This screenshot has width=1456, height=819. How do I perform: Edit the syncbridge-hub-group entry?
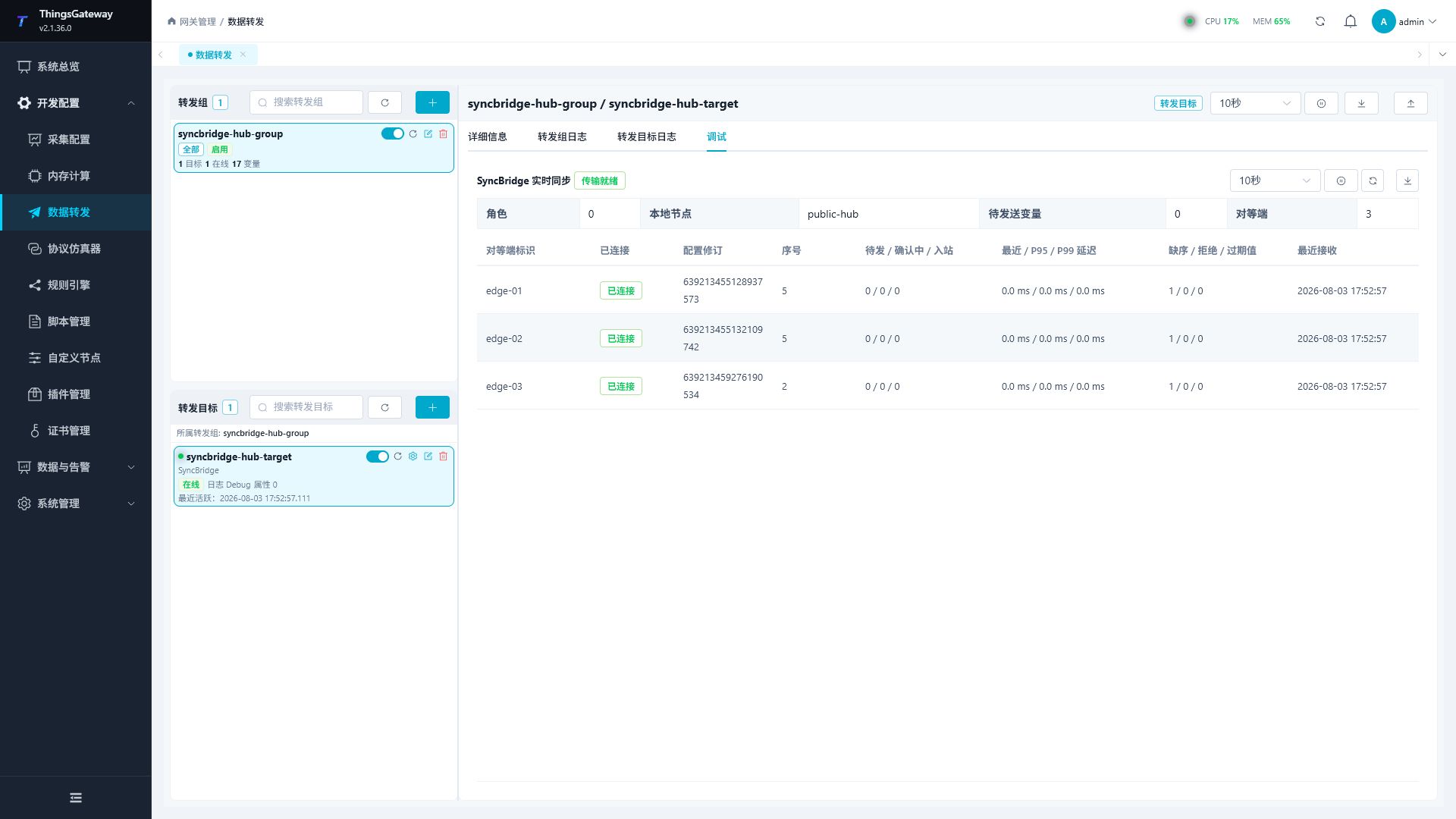428,133
